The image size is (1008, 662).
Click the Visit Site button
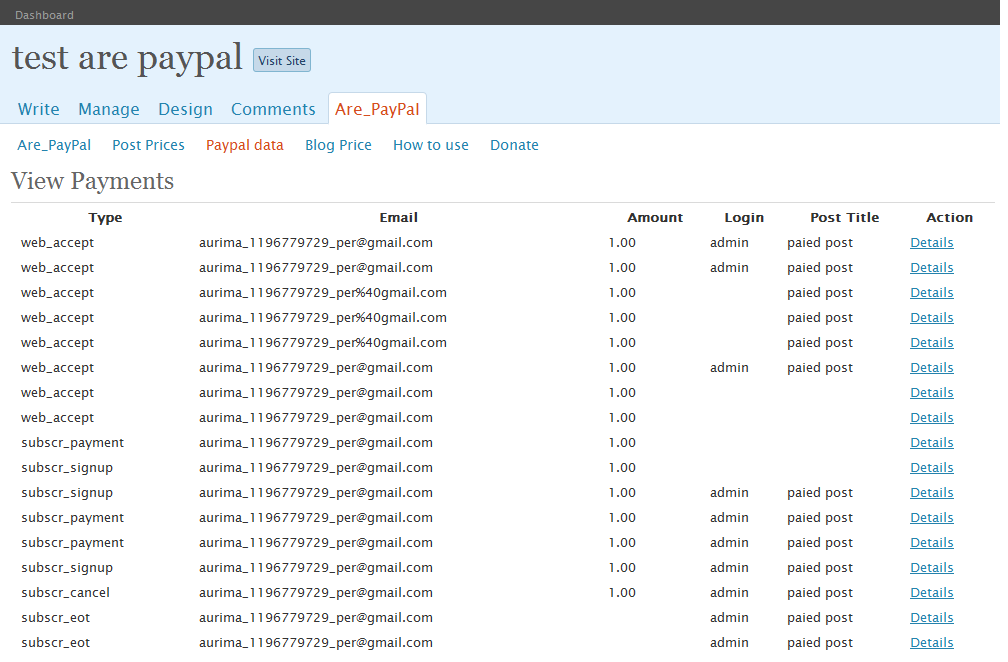[282, 60]
